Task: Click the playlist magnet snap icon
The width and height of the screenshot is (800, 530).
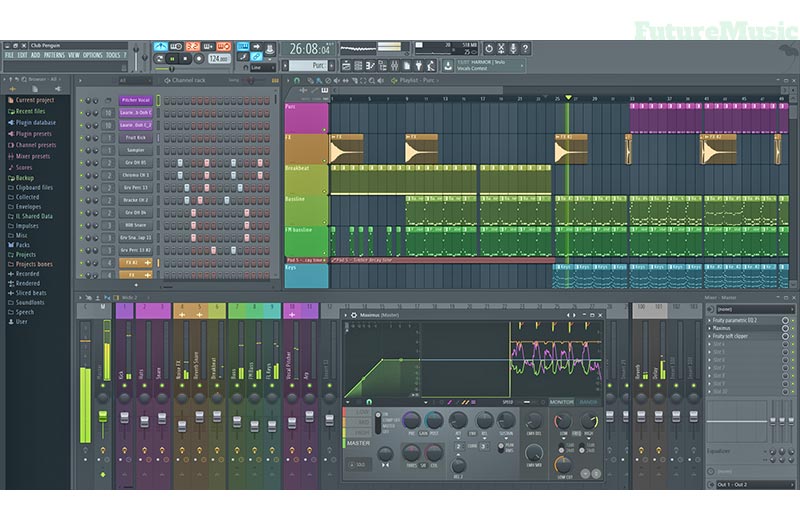Action: click(297, 81)
